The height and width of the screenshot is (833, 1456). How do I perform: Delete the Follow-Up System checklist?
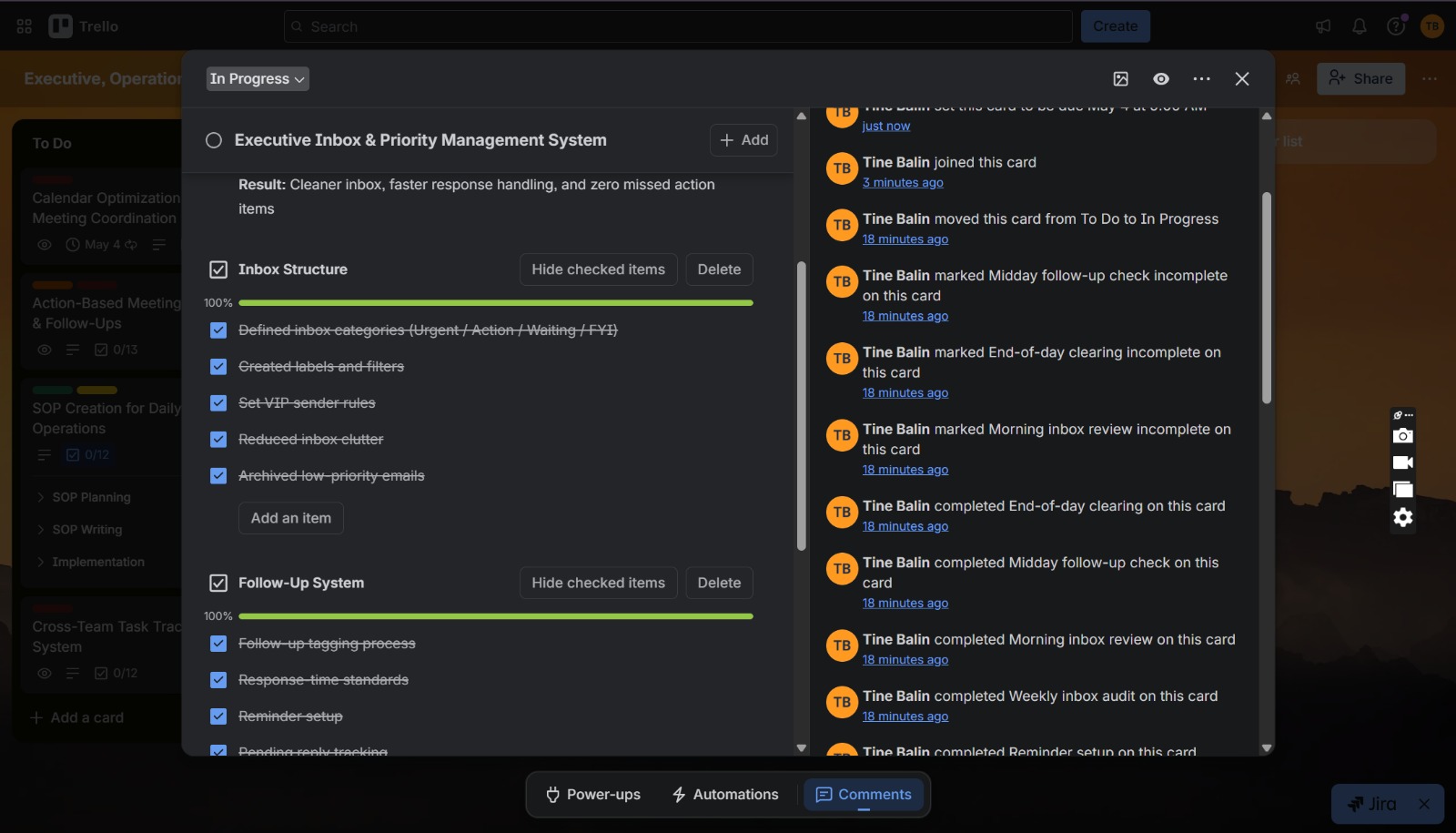[719, 583]
